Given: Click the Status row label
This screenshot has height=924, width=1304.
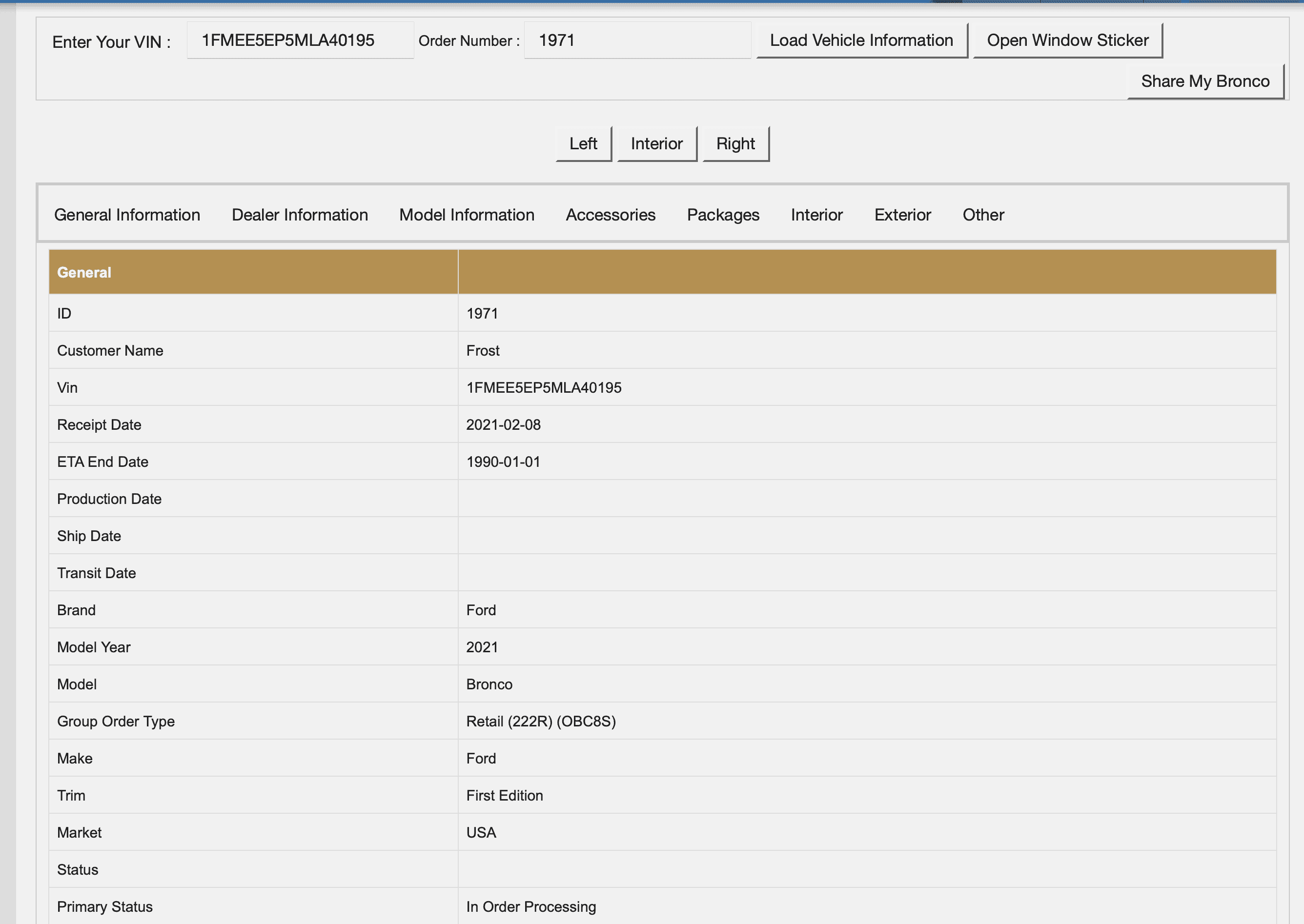Looking at the screenshot, I should coord(78,869).
